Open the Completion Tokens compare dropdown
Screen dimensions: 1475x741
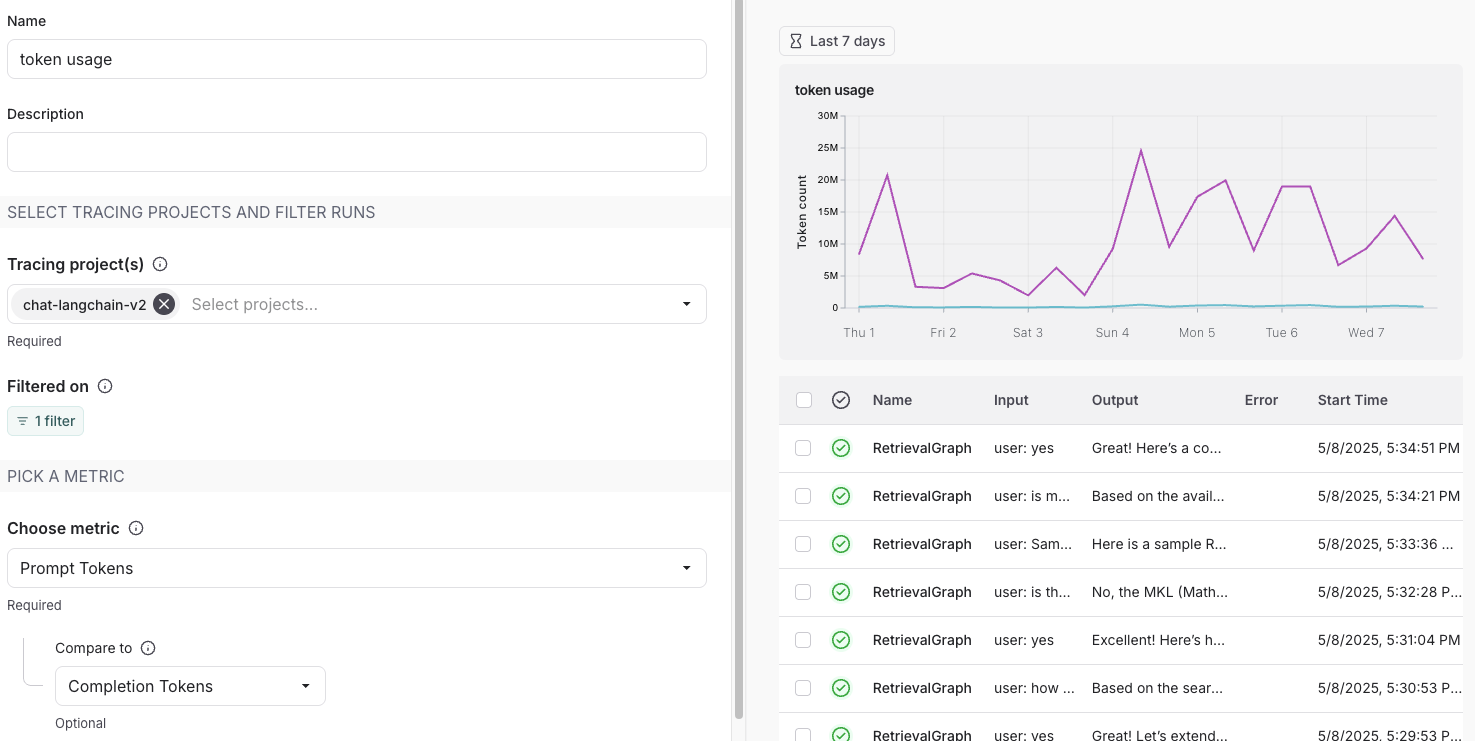coord(190,686)
